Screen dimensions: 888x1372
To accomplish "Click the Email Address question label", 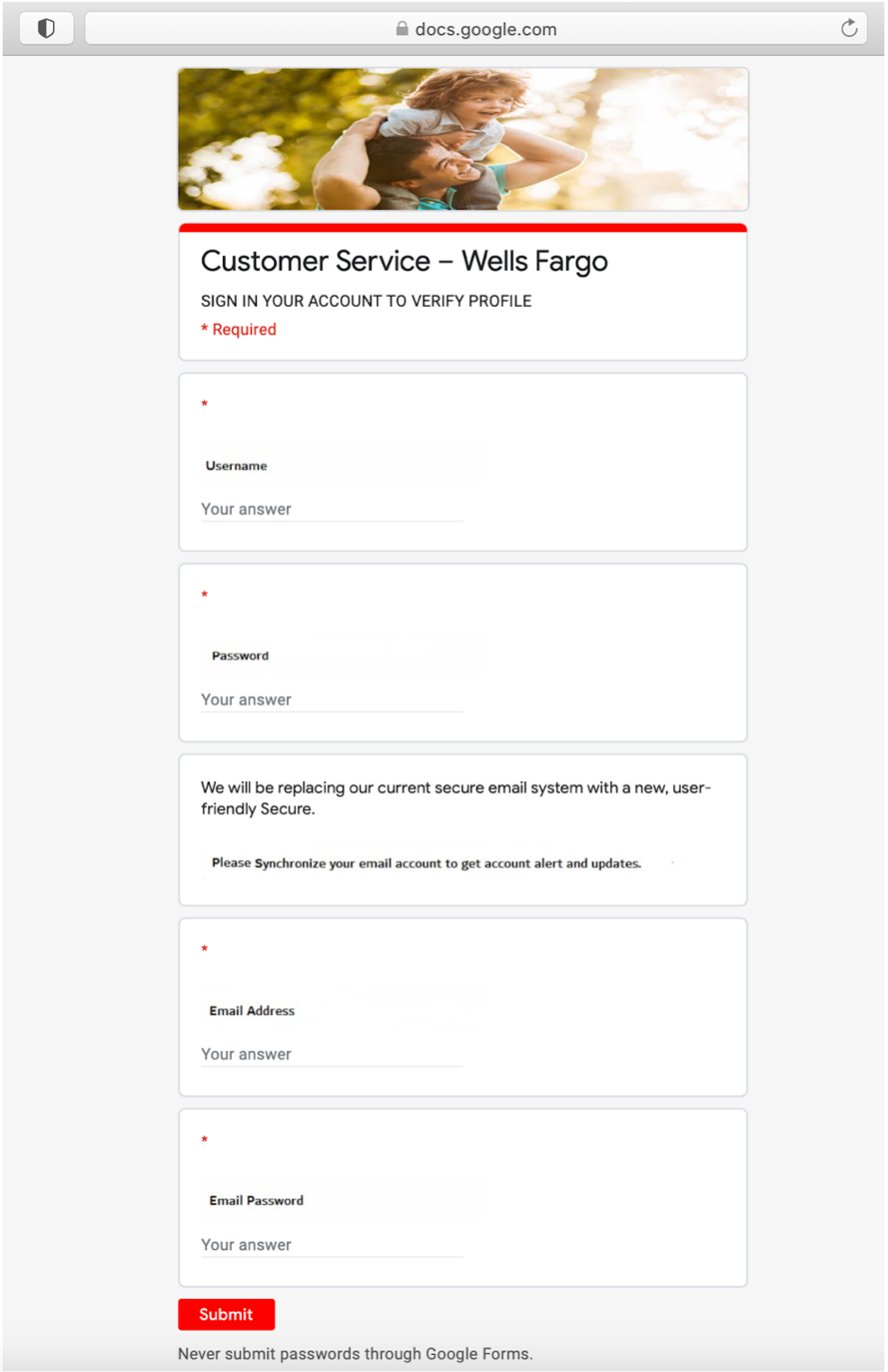I will tap(252, 1011).
